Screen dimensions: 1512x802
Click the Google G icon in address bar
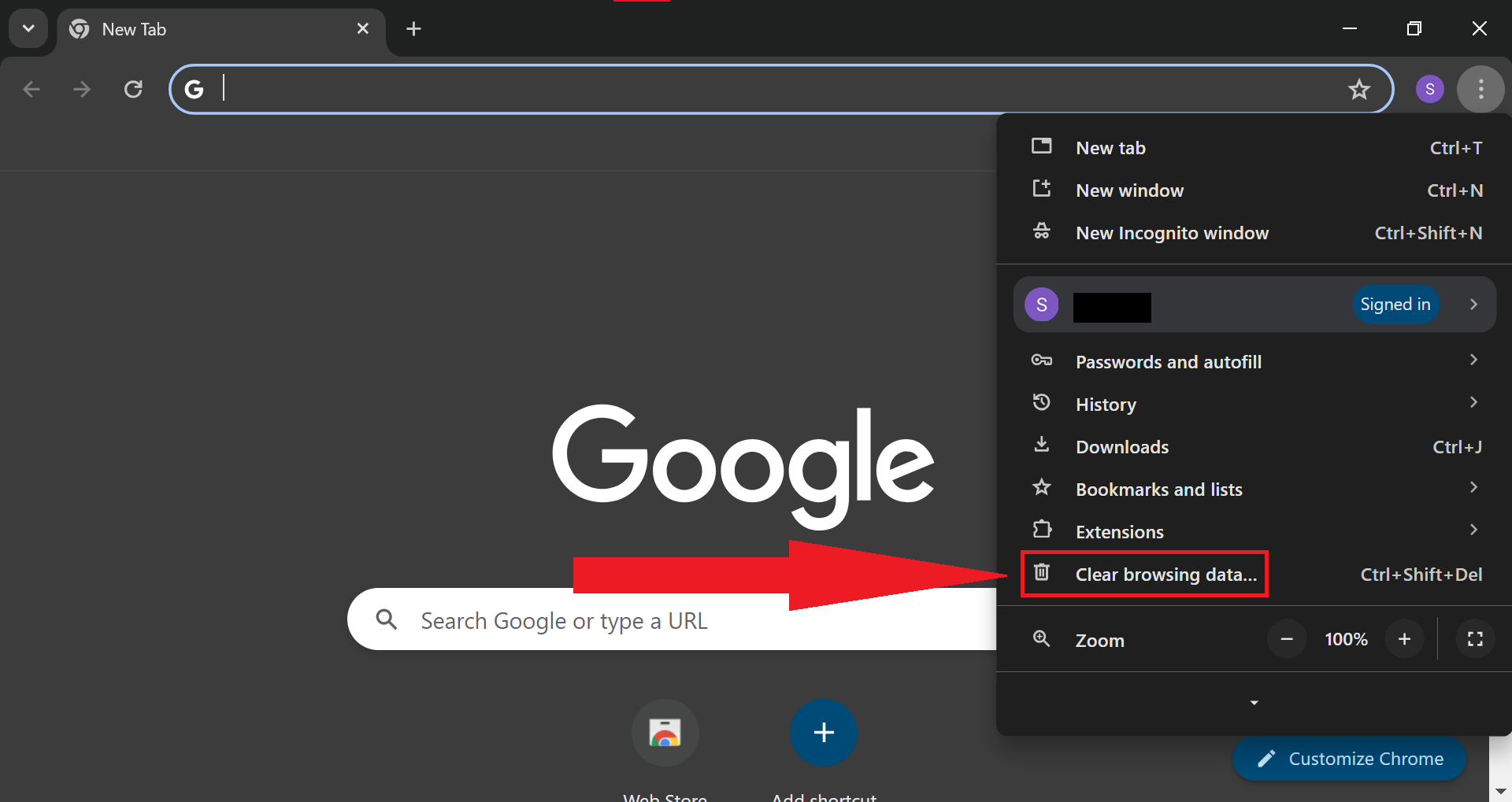(194, 89)
